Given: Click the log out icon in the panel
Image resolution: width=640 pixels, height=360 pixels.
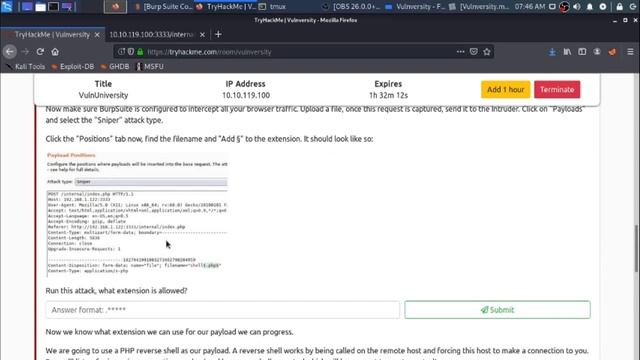Looking at the screenshot, I should [x=633, y=7].
